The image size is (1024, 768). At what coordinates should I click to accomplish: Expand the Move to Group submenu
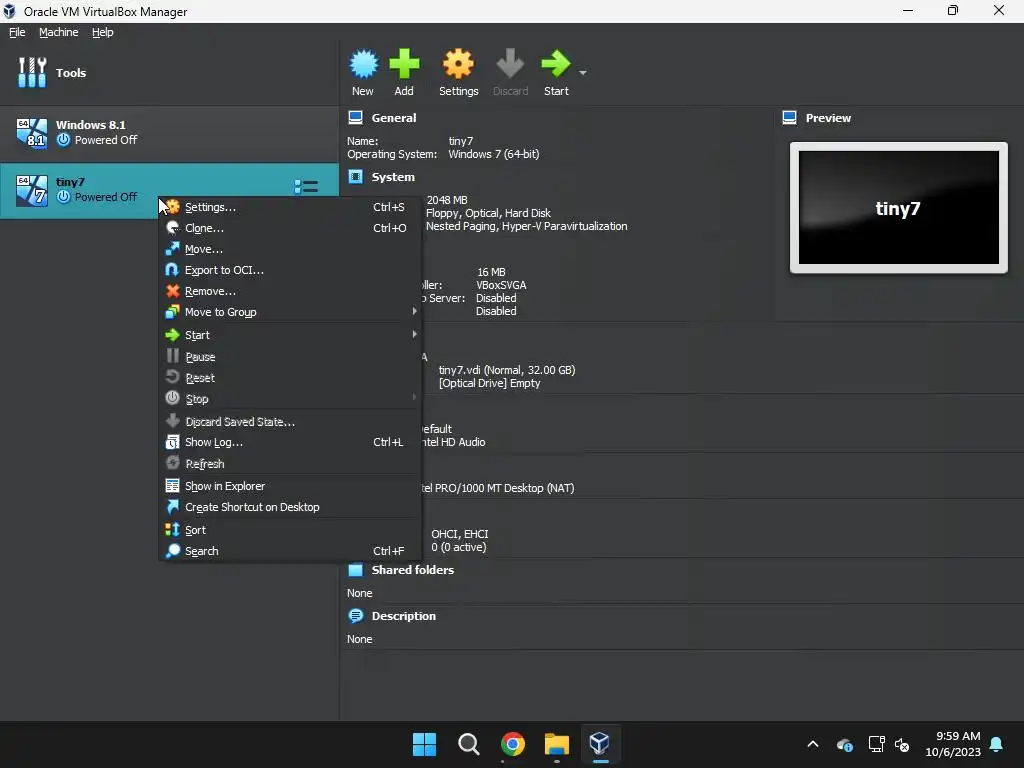[289, 312]
